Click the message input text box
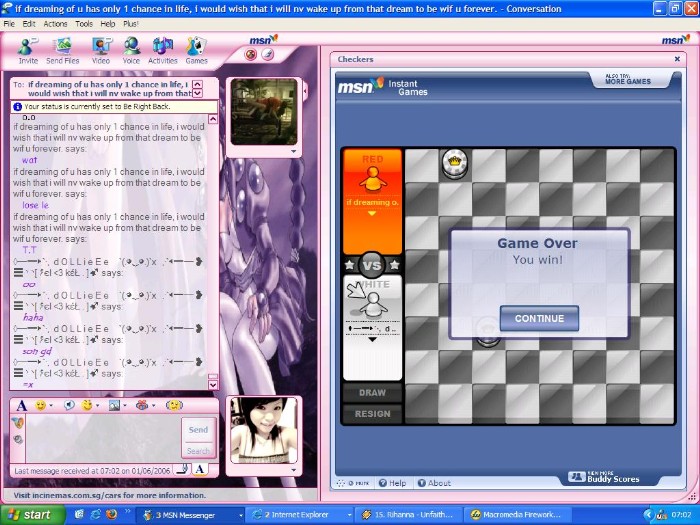Image resolution: width=700 pixels, height=525 pixels. click(x=103, y=438)
